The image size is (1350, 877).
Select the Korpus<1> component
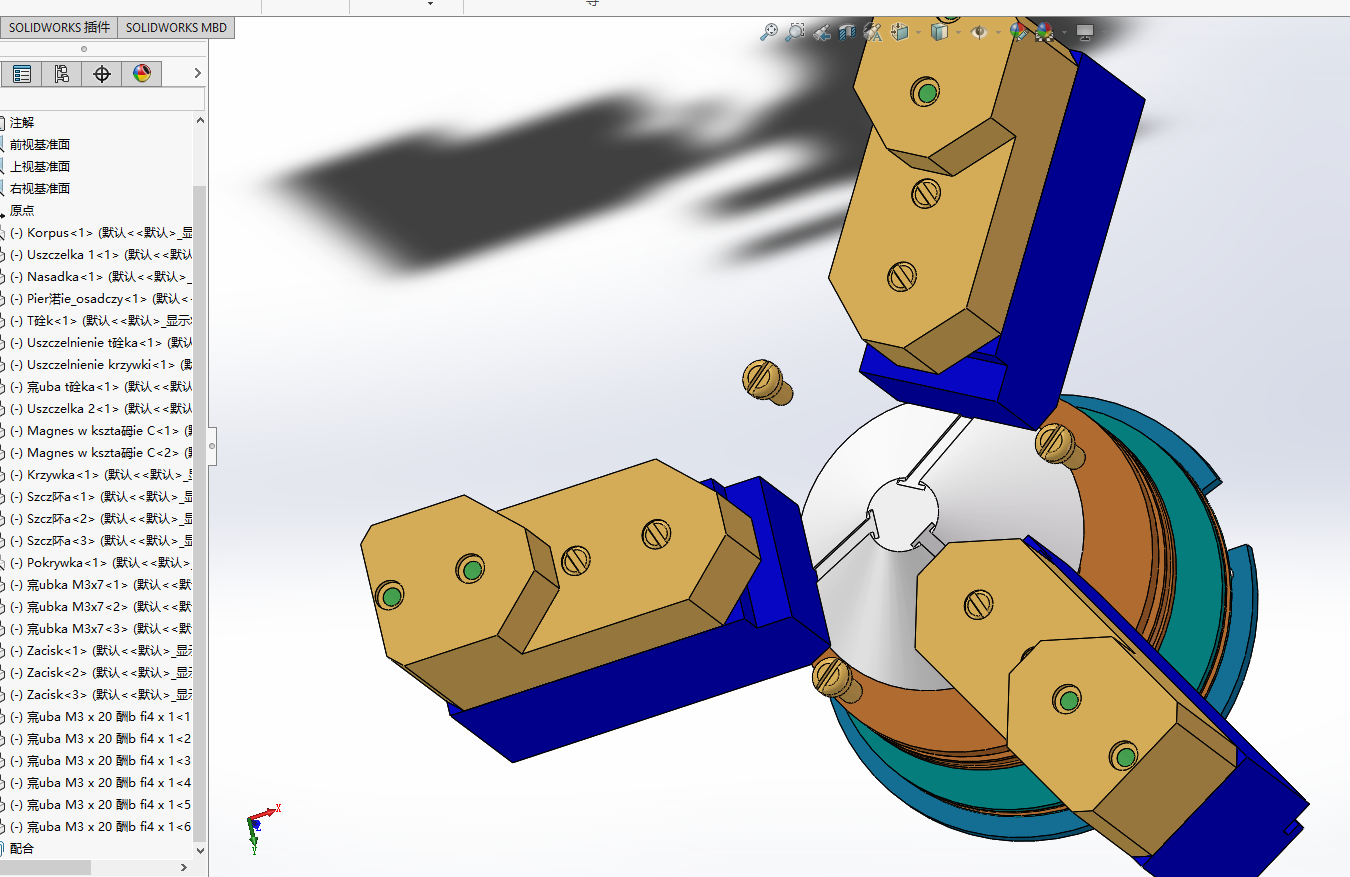click(x=100, y=232)
